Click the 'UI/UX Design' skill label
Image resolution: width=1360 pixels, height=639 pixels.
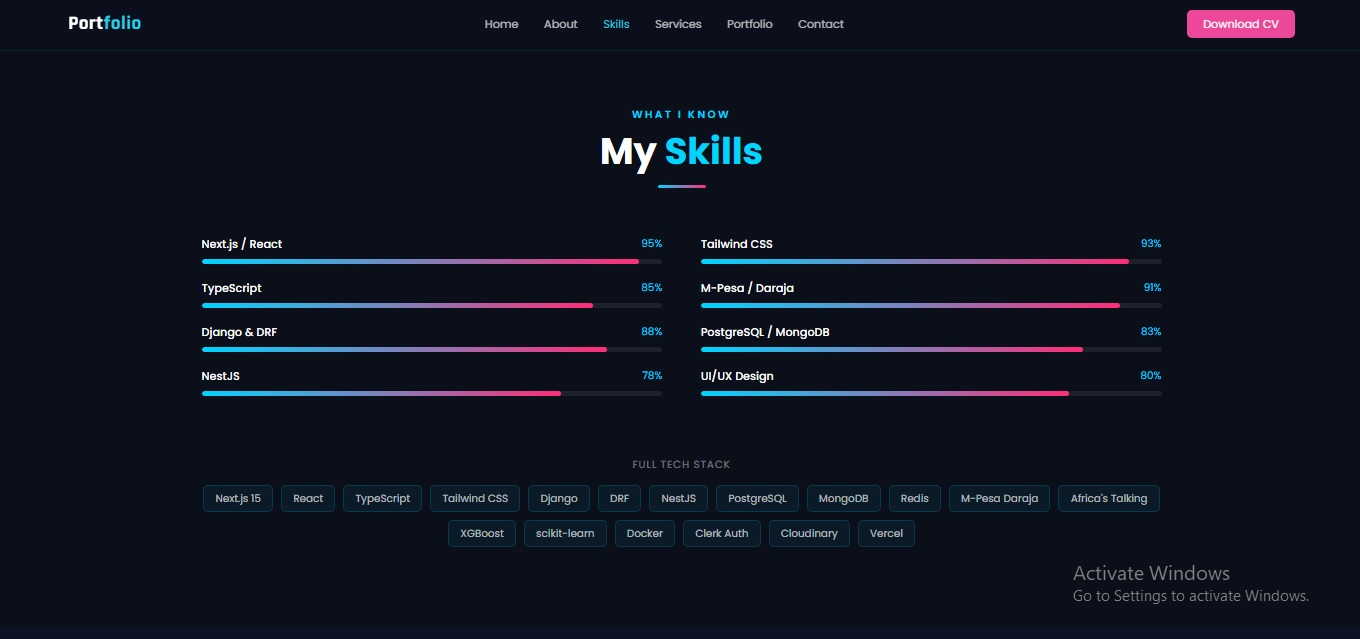737,376
